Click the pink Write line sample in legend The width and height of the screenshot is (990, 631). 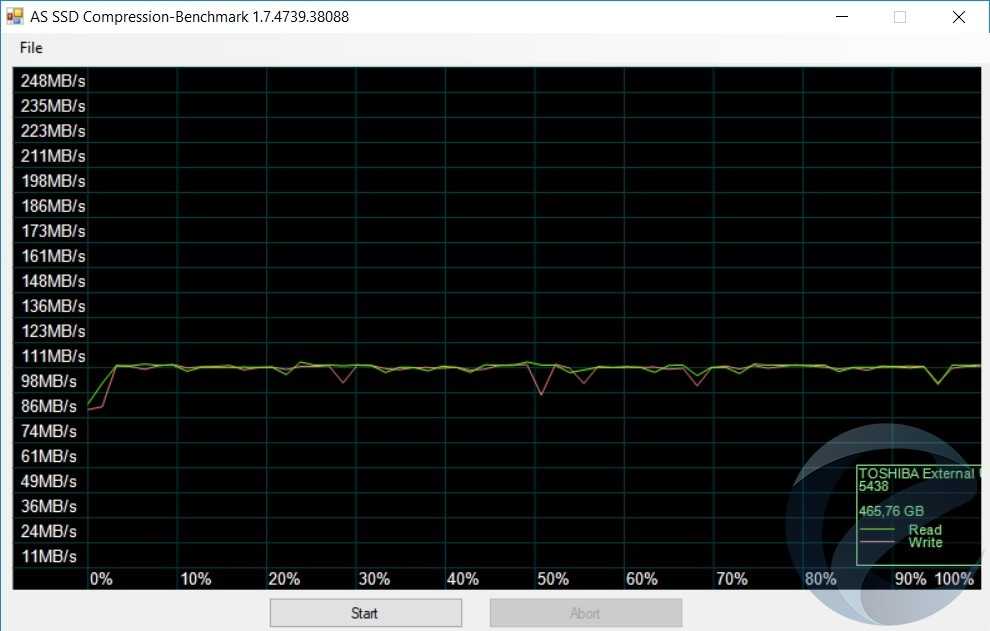coord(879,543)
